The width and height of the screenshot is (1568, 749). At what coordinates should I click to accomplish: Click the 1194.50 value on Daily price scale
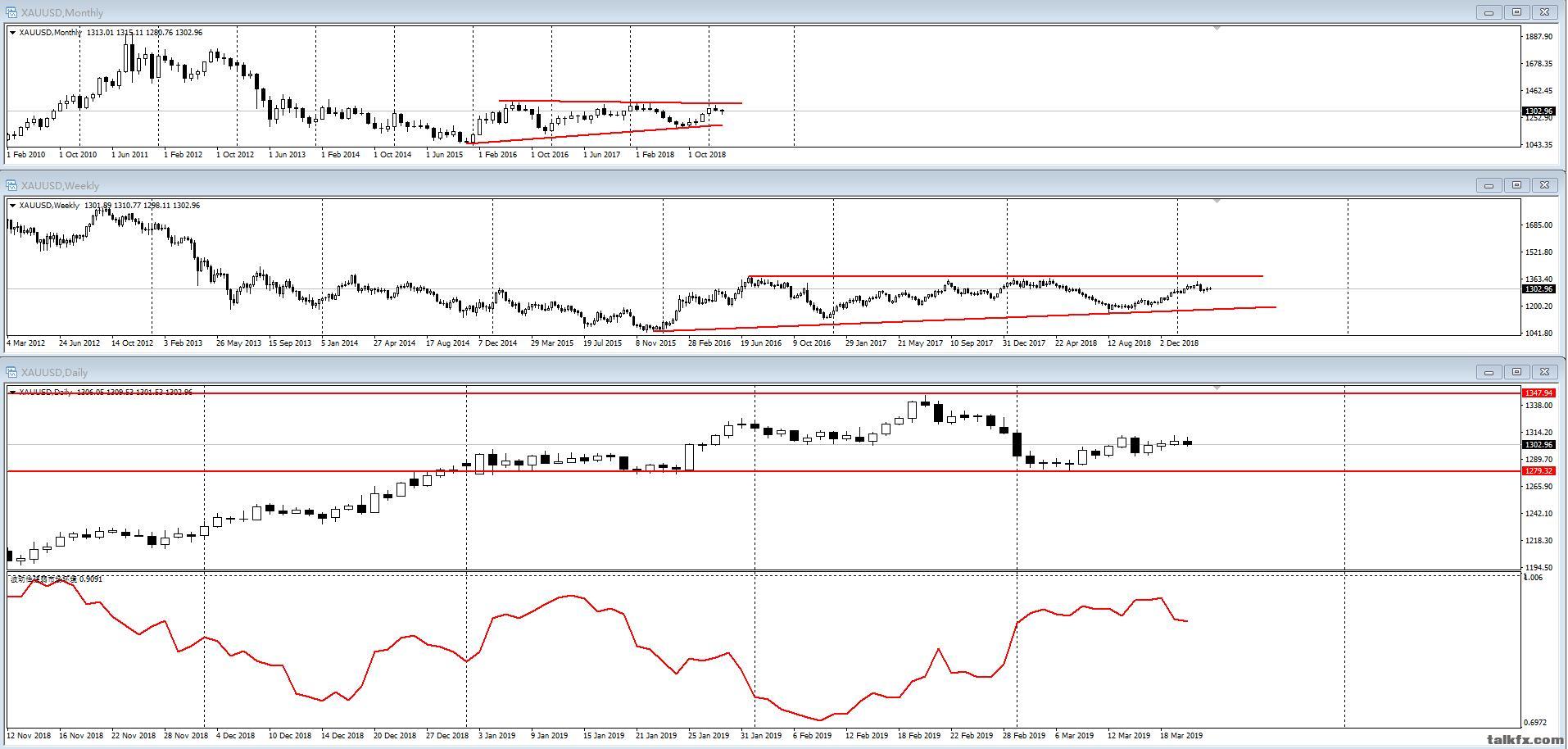point(1539,568)
